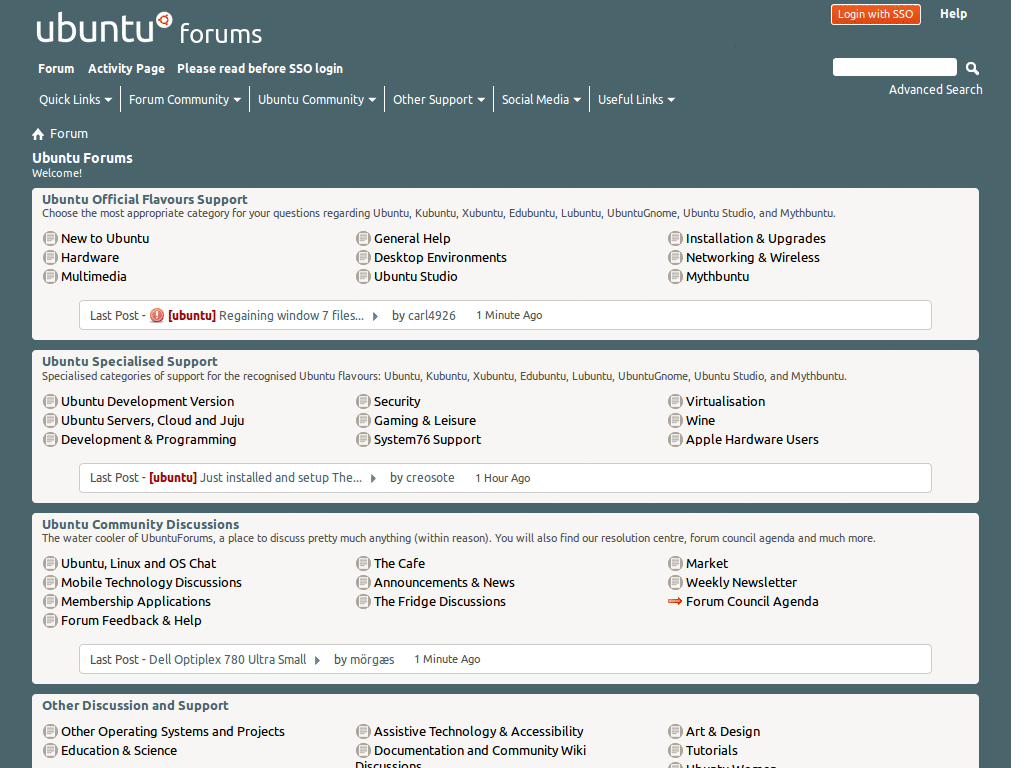
Task: Open Membership Applications forum
Action: click(x=136, y=601)
